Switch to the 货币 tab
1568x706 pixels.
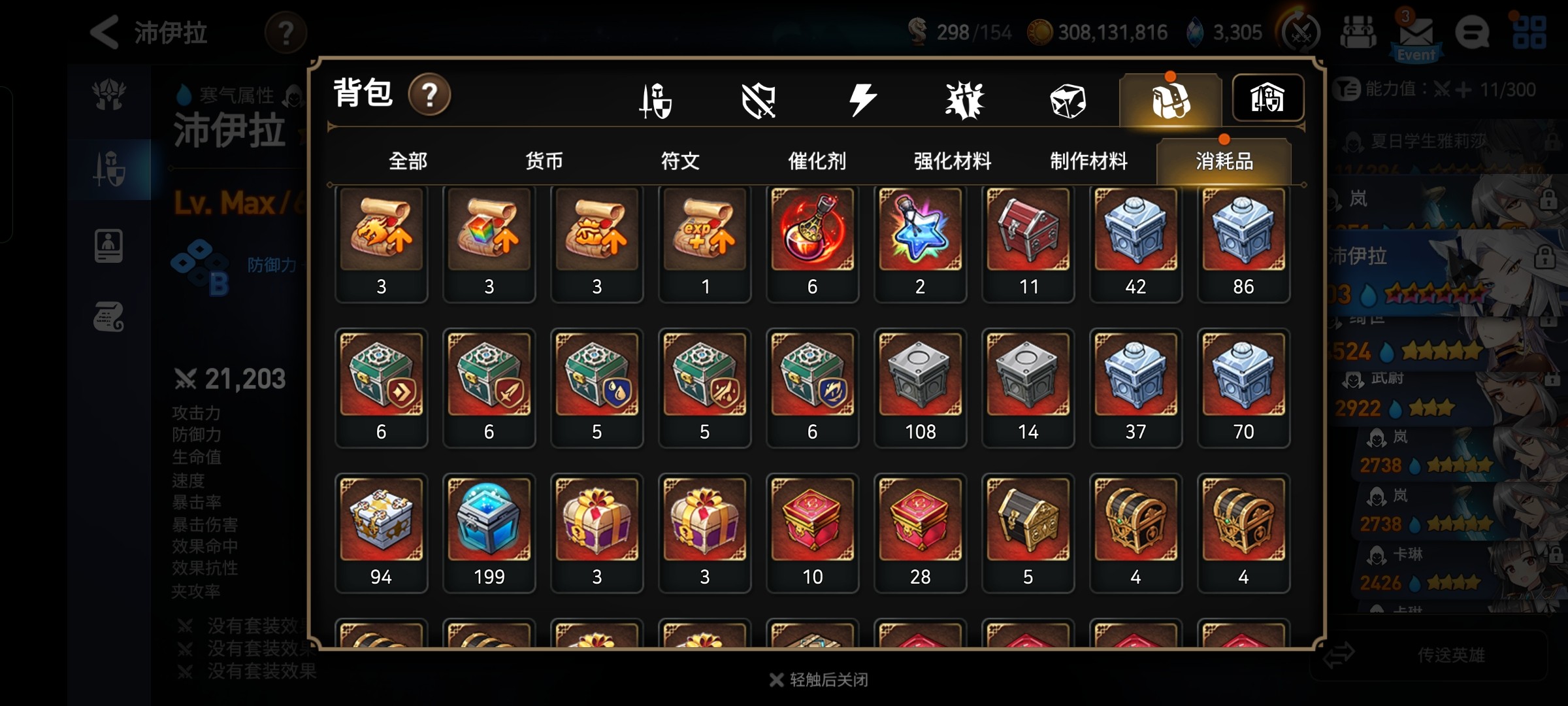point(544,161)
